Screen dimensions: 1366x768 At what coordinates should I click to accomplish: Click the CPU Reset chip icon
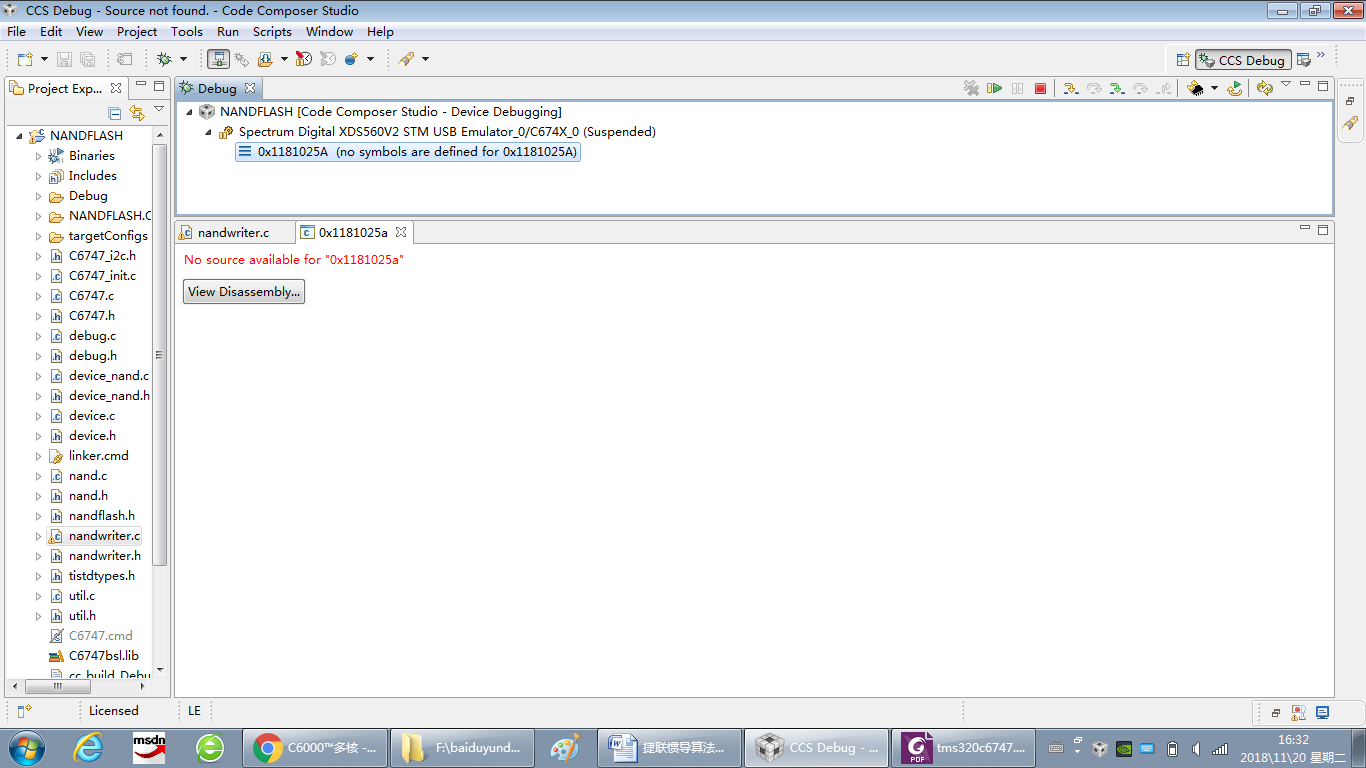click(x=1194, y=88)
